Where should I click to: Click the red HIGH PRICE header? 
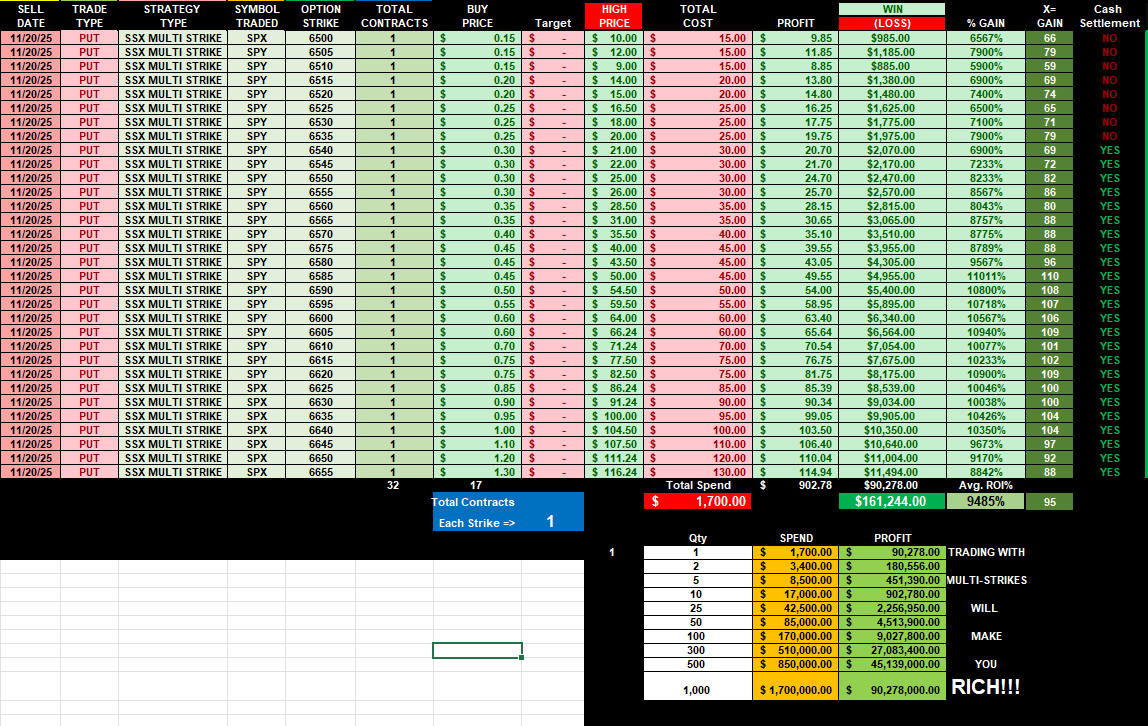coord(614,16)
